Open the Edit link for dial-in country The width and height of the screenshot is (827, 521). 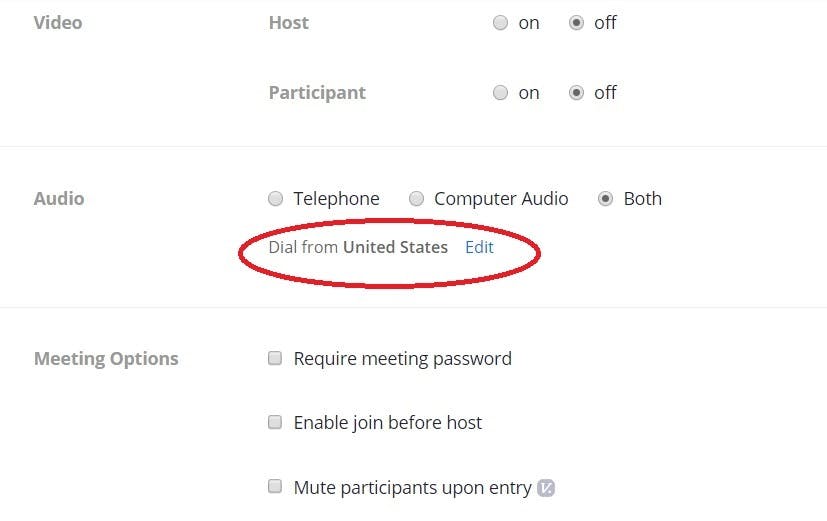479,247
